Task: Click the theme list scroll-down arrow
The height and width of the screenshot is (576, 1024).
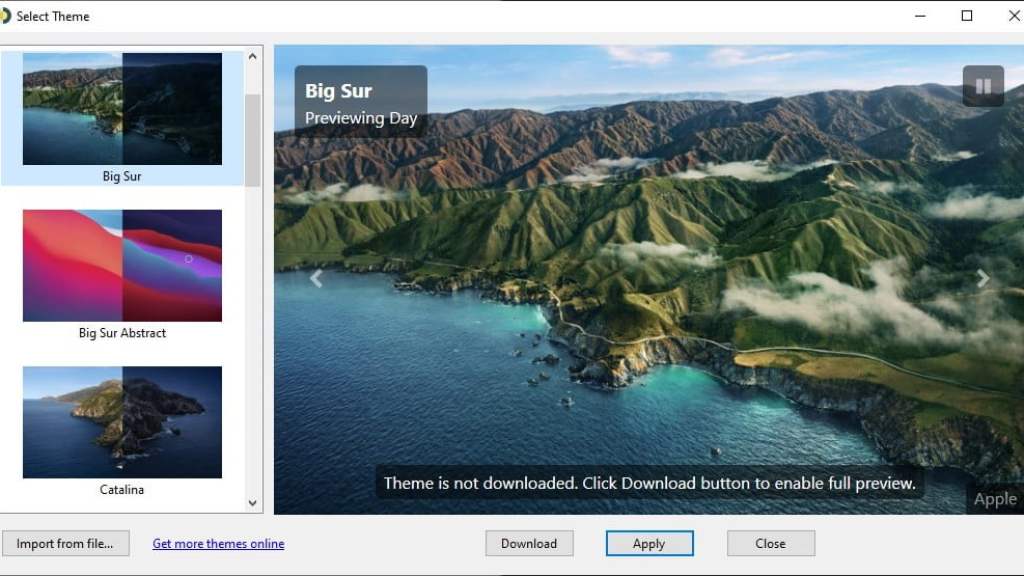Action: (253, 503)
